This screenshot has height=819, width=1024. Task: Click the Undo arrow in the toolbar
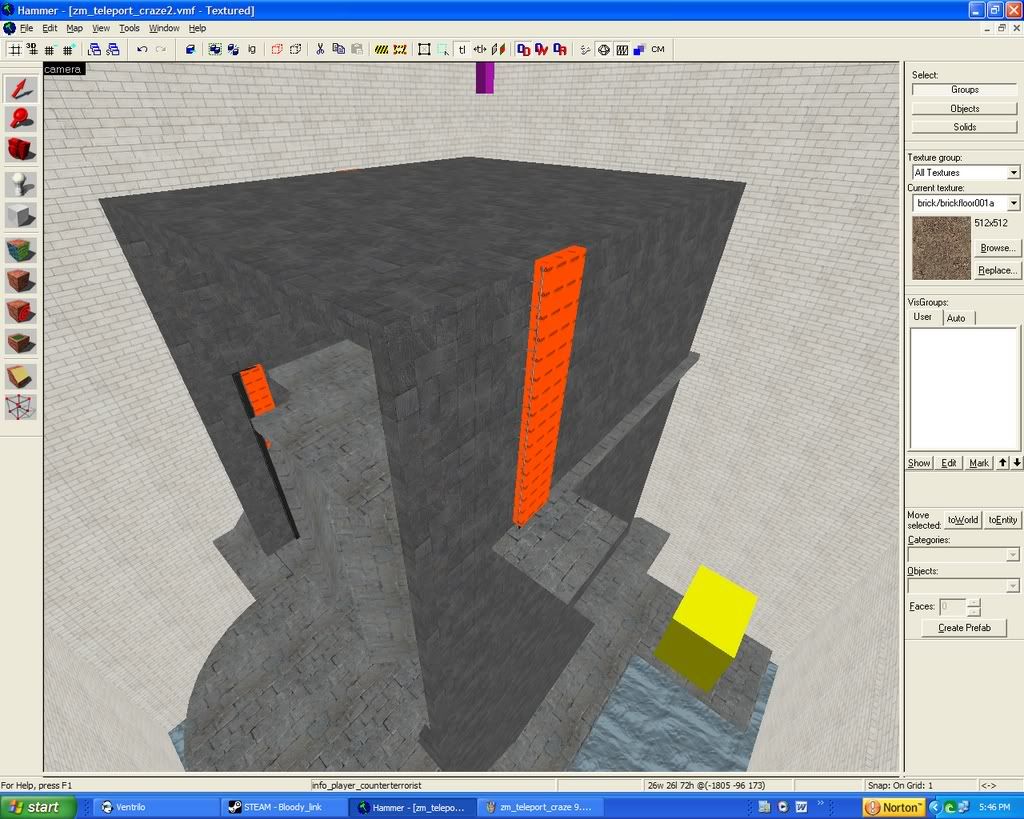(142, 49)
